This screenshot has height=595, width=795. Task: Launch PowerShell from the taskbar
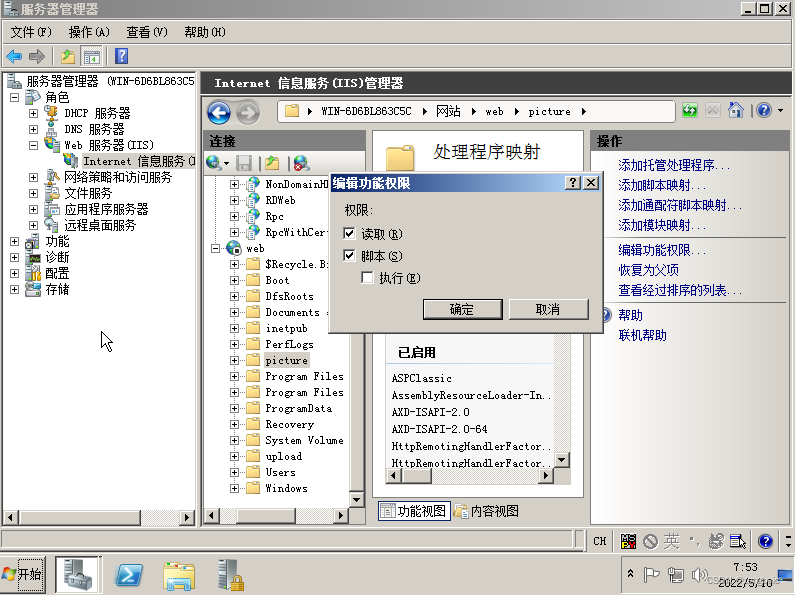(x=129, y=575)
